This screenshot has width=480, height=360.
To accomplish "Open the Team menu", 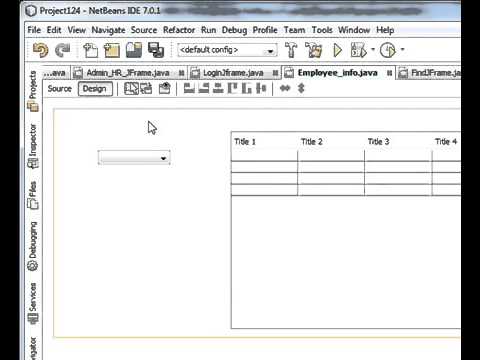I will click(294, 30).
